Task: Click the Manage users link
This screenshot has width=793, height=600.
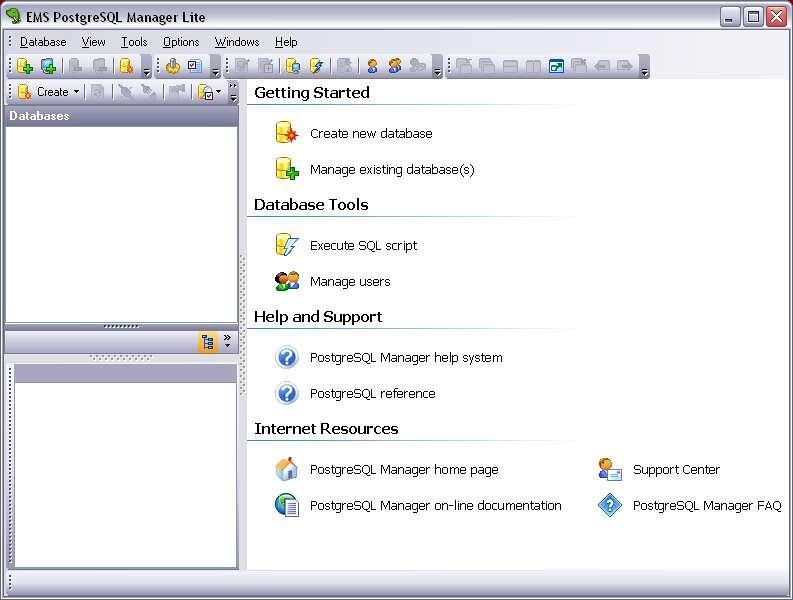Action: [350, 281]
